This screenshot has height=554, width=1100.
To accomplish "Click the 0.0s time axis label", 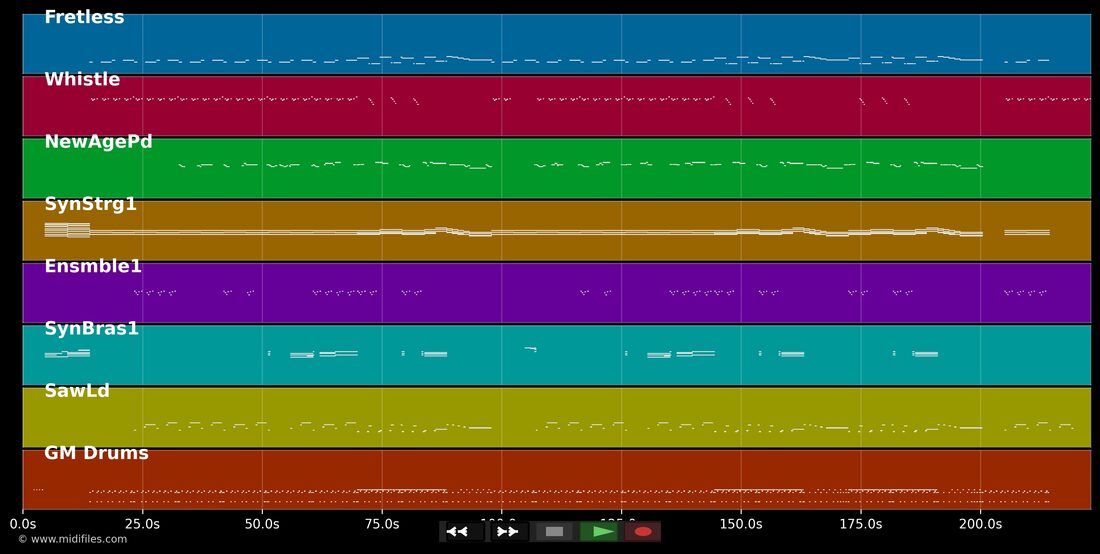I will click(22, 524).
